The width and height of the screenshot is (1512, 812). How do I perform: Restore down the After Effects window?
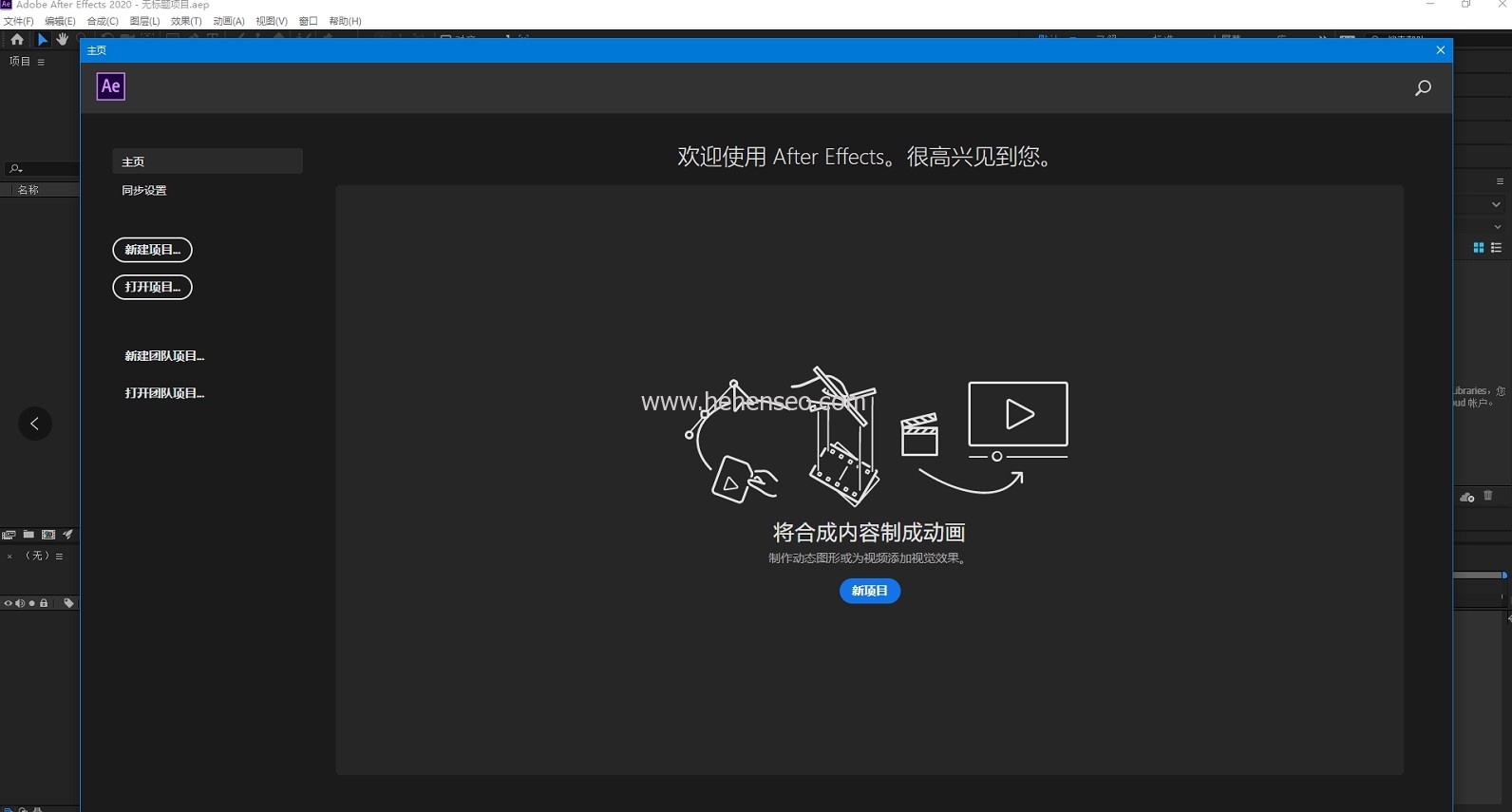1466,5
